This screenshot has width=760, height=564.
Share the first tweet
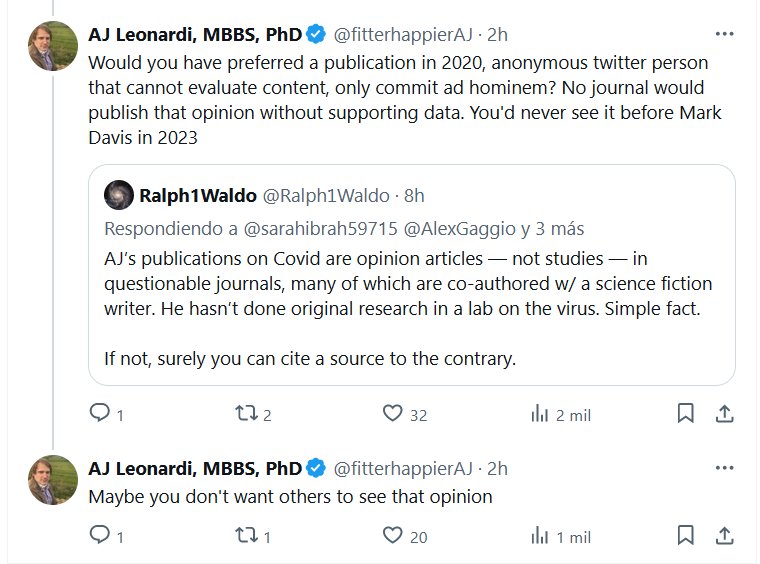726,413
